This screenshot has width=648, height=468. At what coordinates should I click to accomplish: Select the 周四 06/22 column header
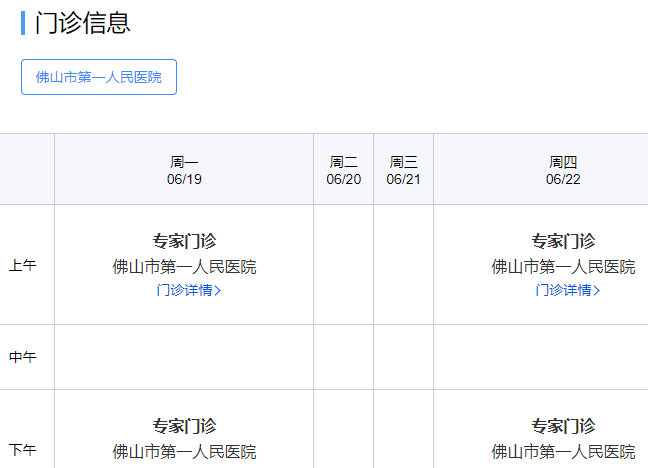coord(563,170)
